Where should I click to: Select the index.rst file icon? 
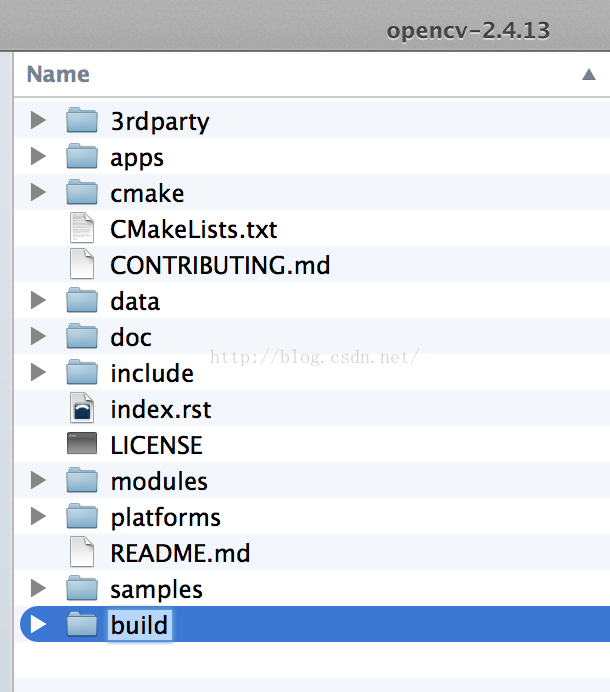click(82, 408)
